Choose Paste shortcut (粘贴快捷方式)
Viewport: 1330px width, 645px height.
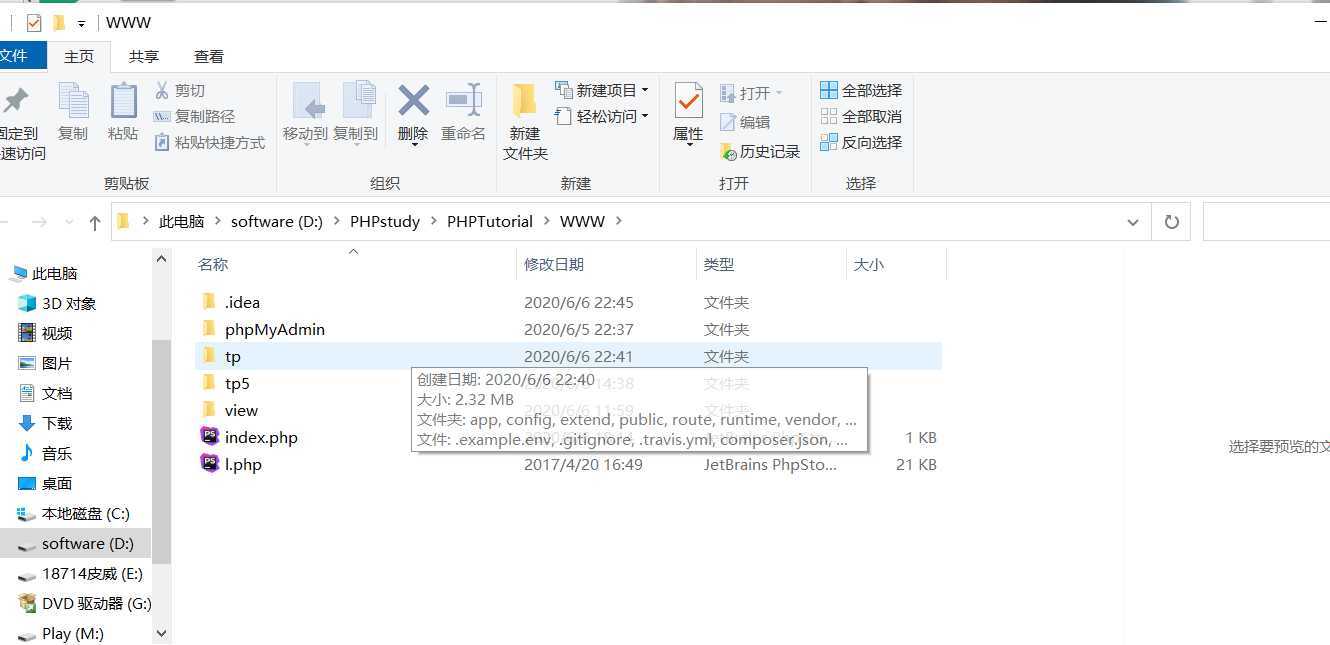[209, 142]
